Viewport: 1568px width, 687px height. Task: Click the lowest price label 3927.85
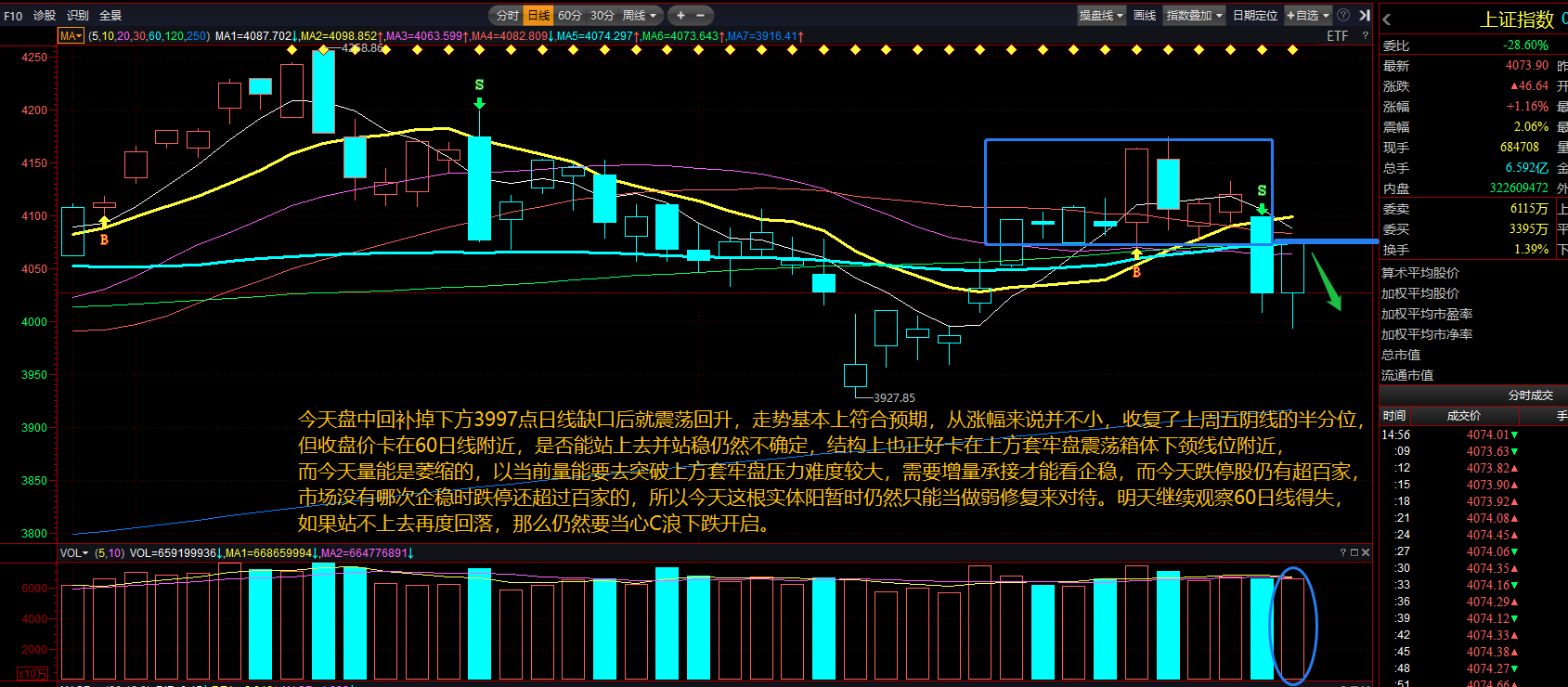[894, 397]
